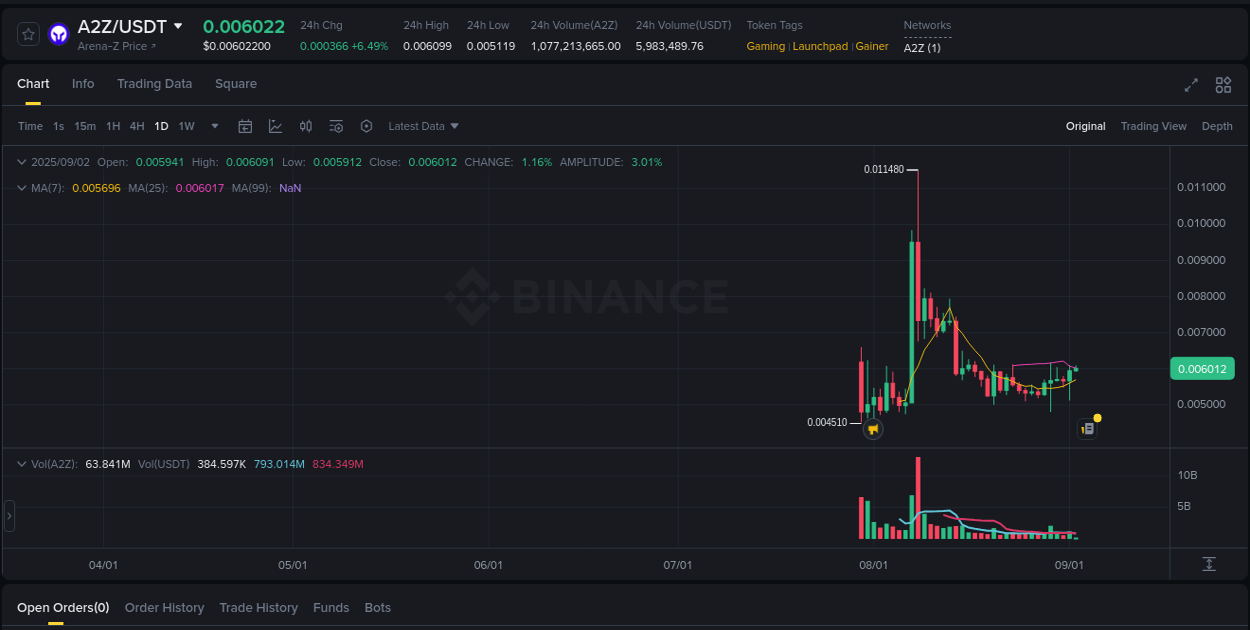
Task: Enable the 4H timeframe
Action: point(137,126)
